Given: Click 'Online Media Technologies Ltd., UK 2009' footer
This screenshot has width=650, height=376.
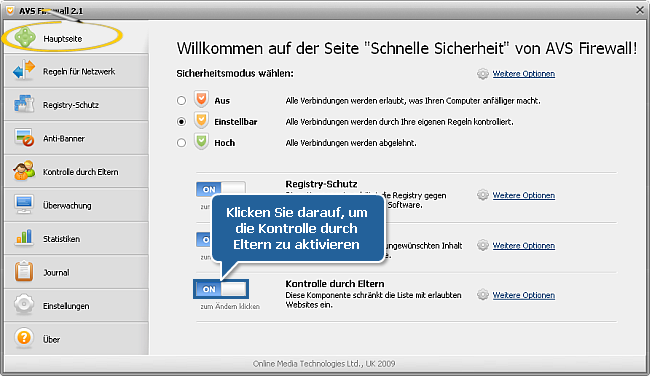Looking at the screenshot, I should [324, 364].
